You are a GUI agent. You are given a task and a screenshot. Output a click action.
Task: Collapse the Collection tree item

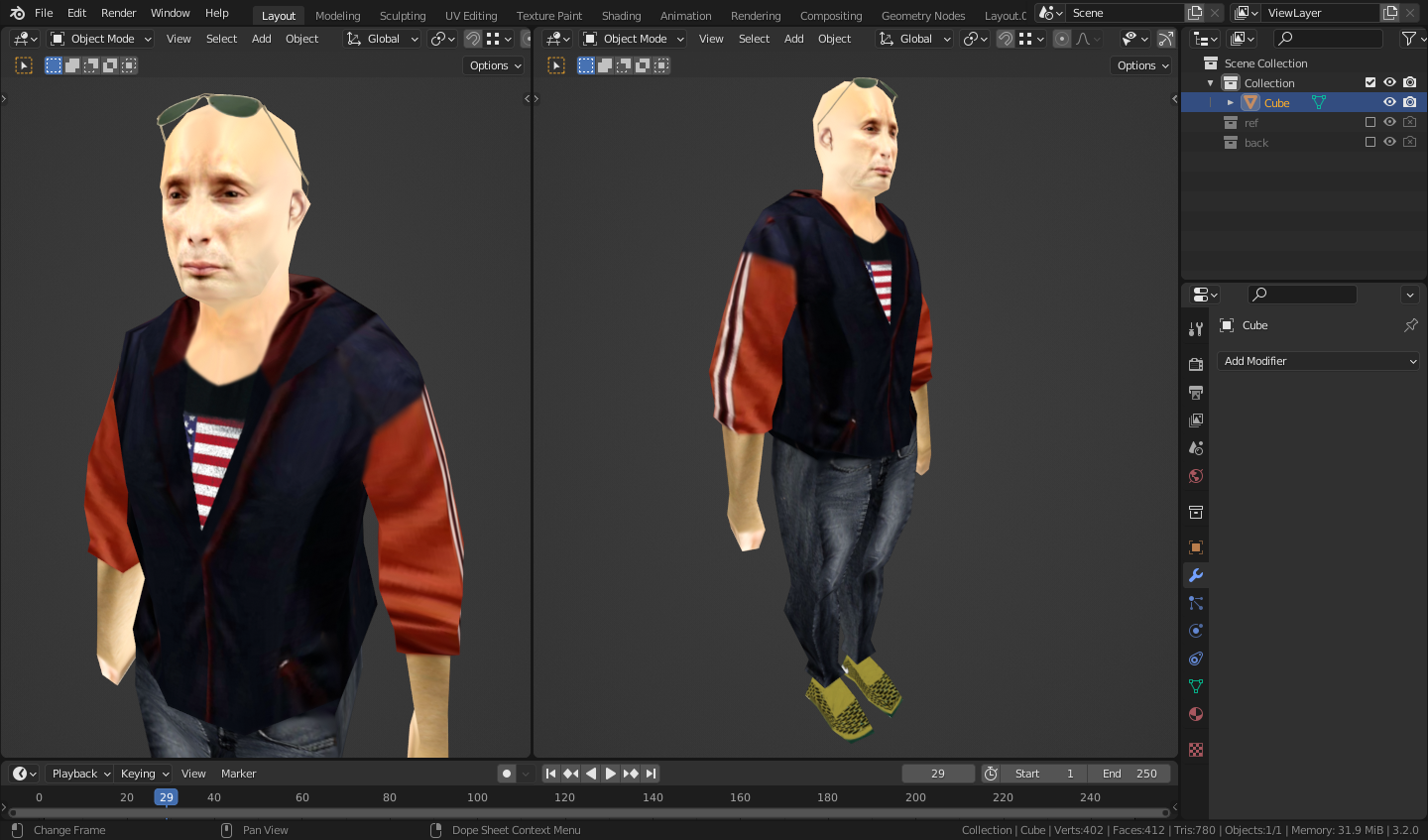1211,82
